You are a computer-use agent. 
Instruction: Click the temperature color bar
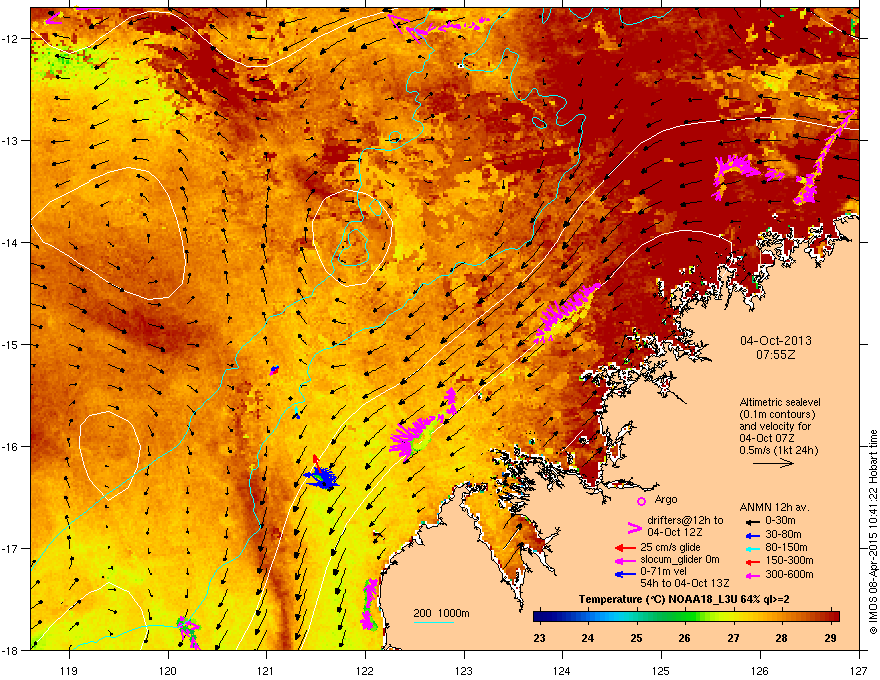[686, 617]
